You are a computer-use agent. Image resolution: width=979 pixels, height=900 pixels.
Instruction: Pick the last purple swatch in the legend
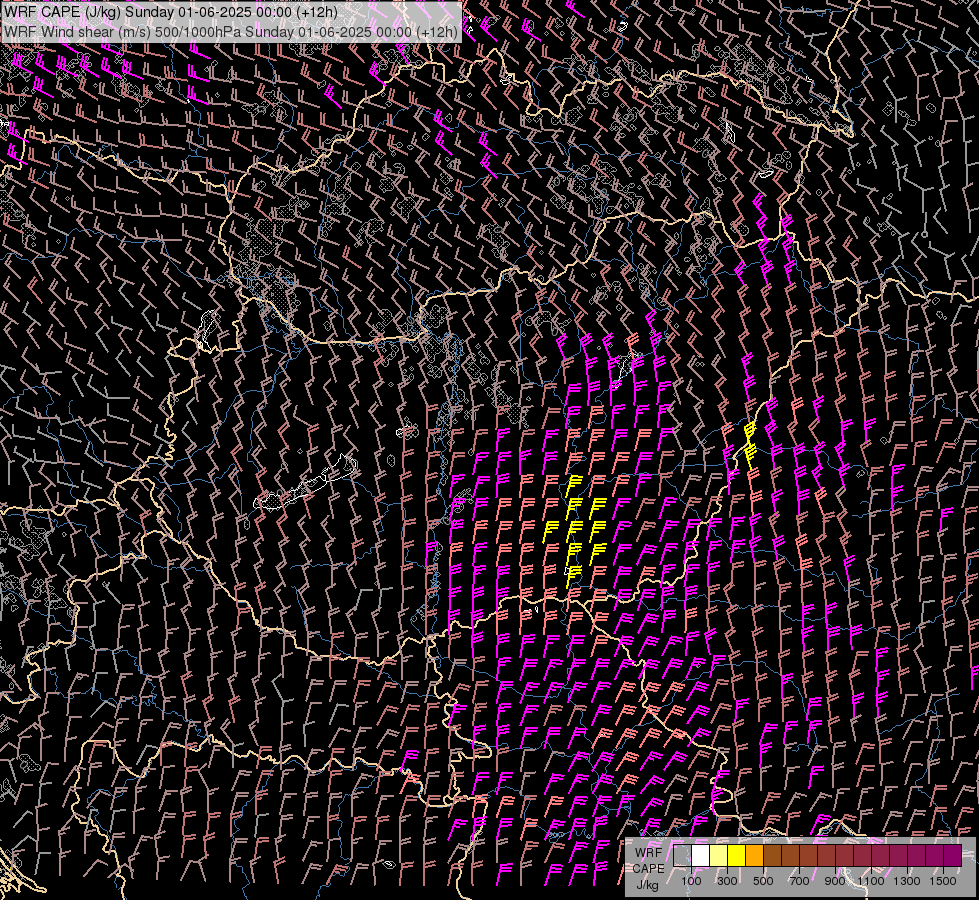tap(952, 855)
